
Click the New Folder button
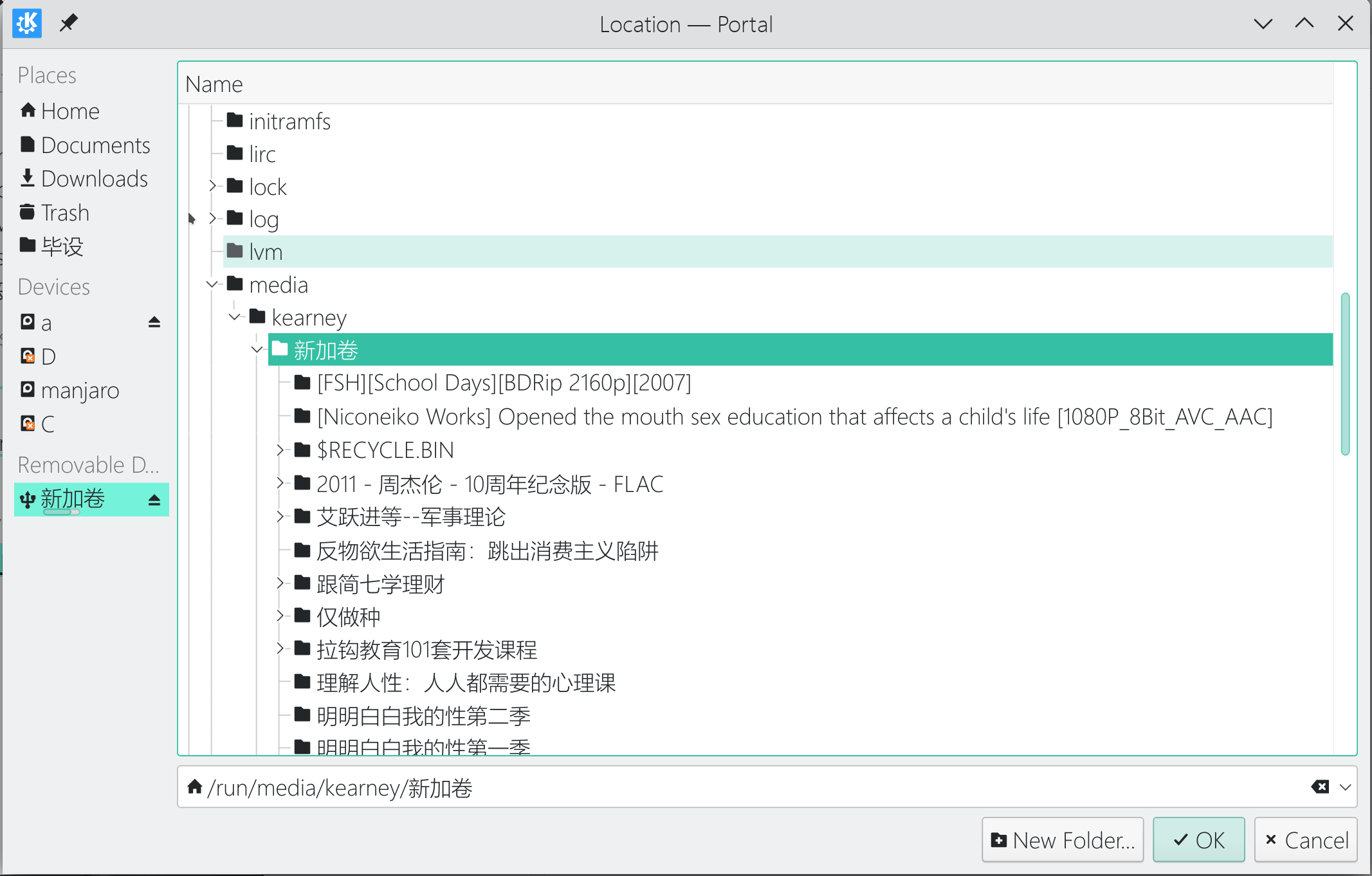point(1063,840)
